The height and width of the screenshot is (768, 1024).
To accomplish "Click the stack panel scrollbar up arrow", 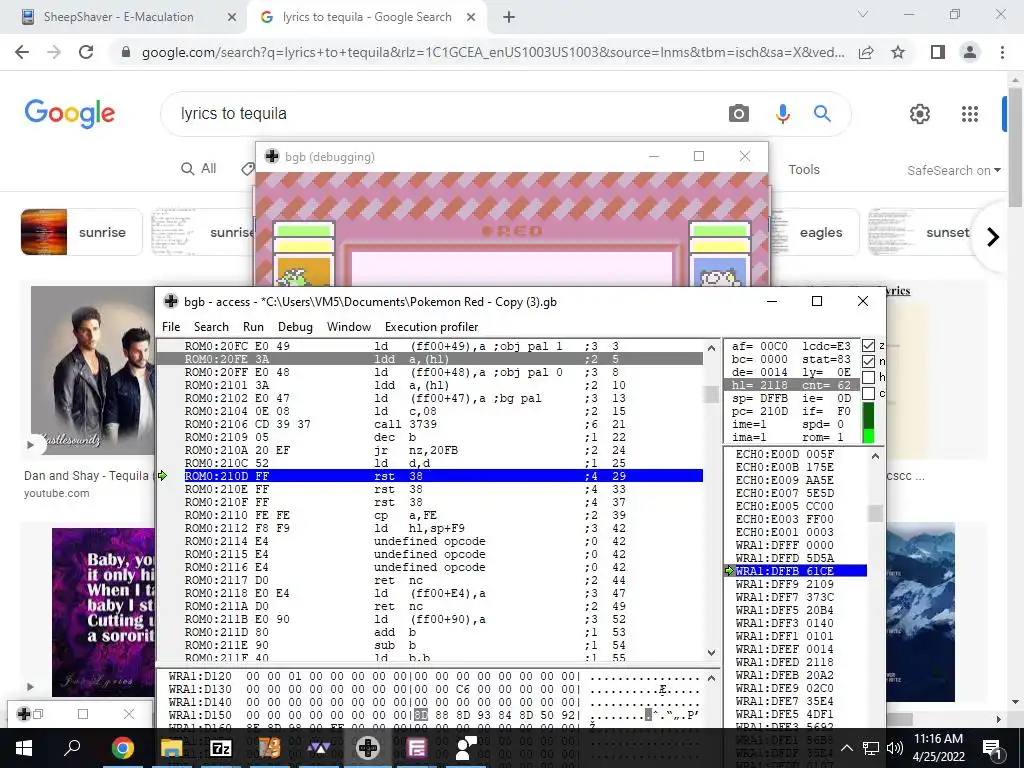I will tap(876, 456).
